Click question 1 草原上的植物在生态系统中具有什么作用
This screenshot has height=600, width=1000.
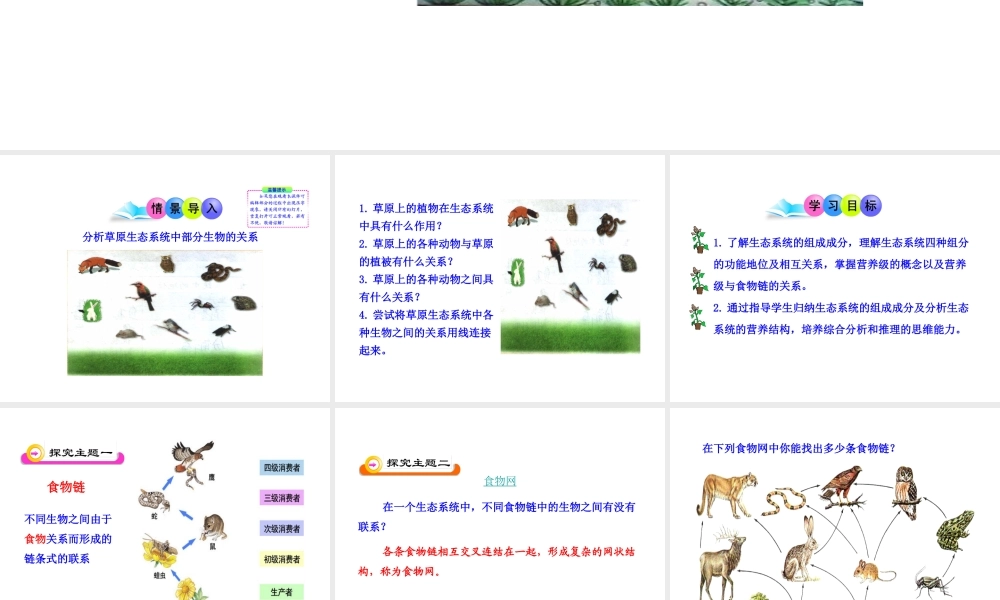click(x=426, y=217)
